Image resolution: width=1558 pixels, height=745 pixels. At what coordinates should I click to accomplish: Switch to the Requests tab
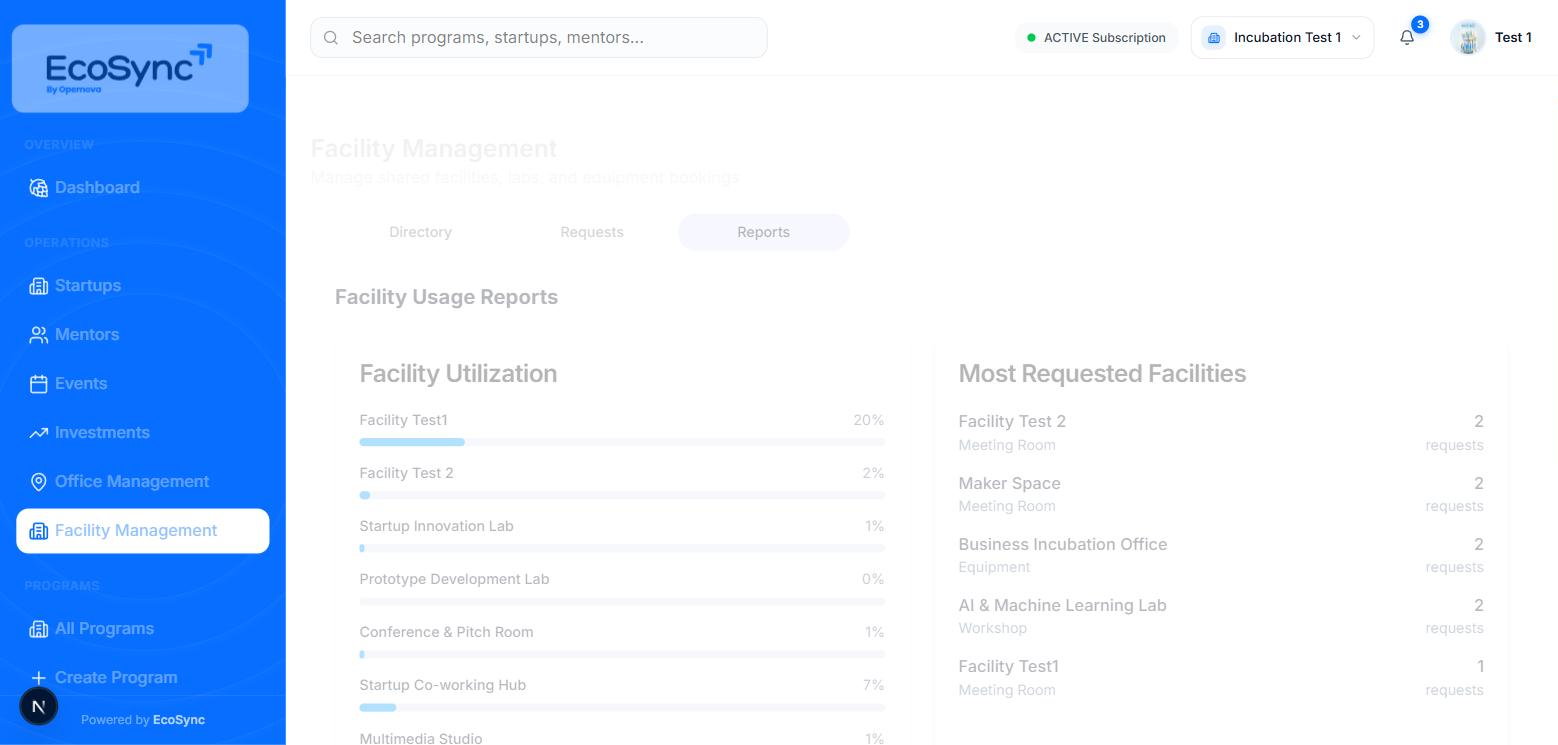(x=592, y=232)
